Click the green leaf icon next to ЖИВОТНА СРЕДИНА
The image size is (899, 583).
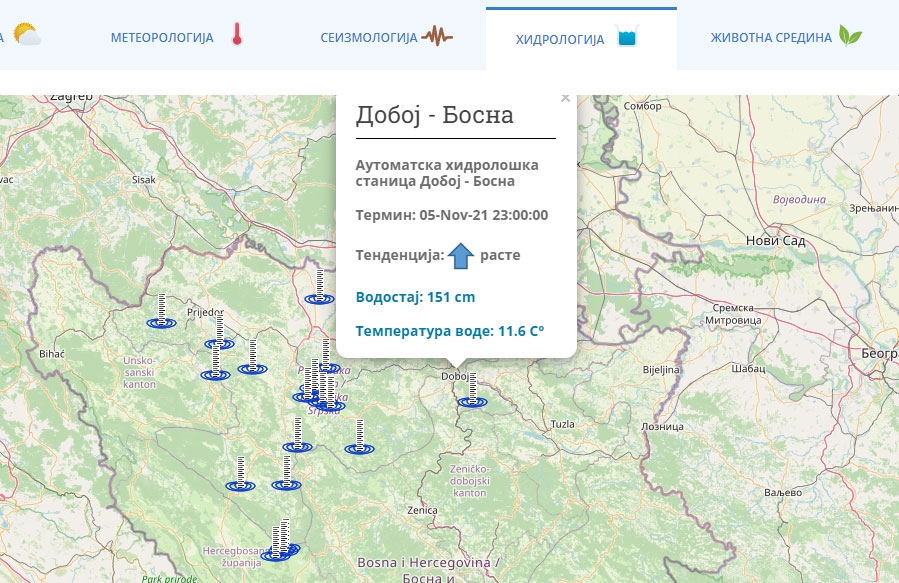pos(849,35)
